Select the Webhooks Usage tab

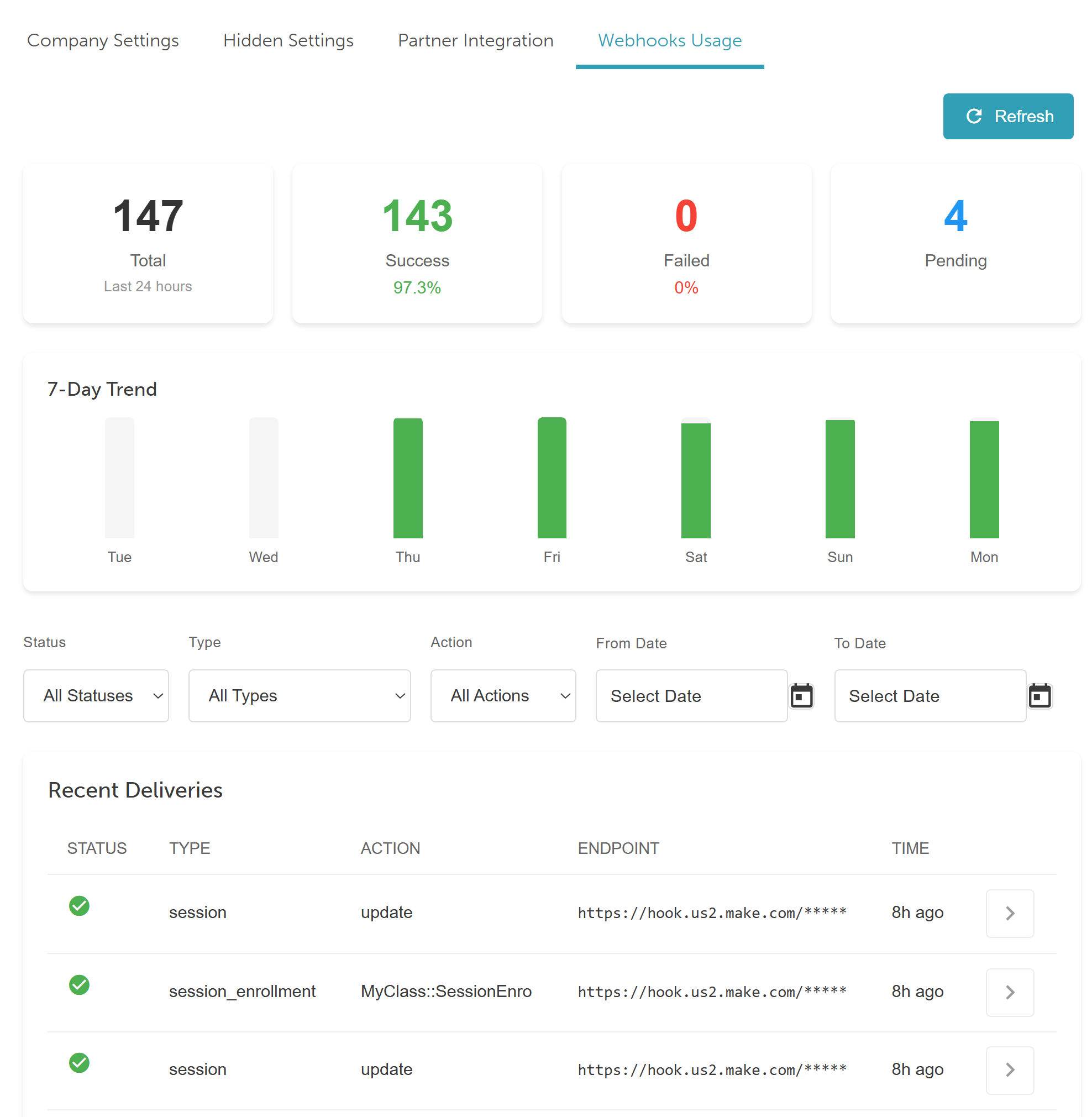(x=669, y=40)
